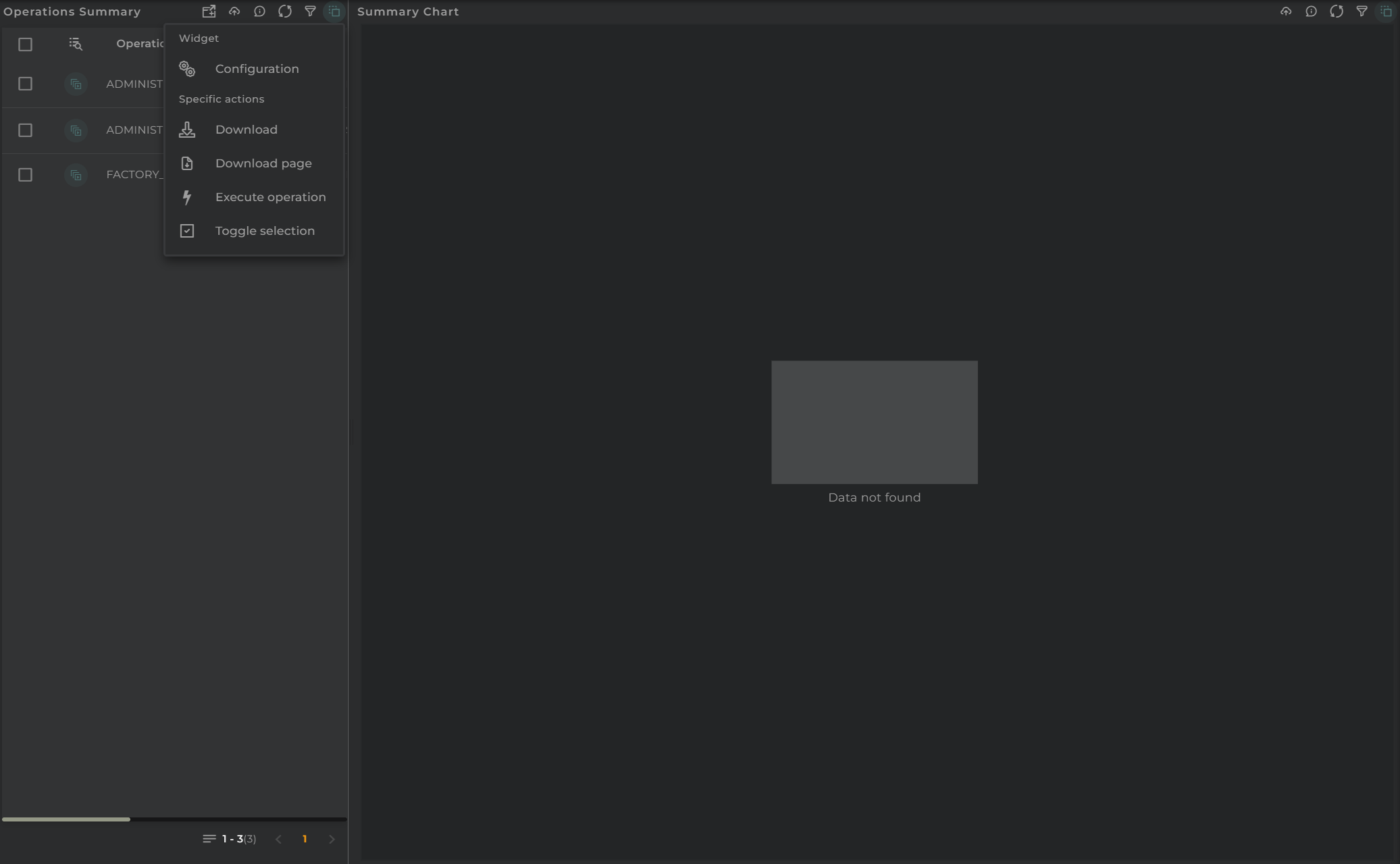
Task: Expand Operations Summary to full screen
Action: point(209,11)
